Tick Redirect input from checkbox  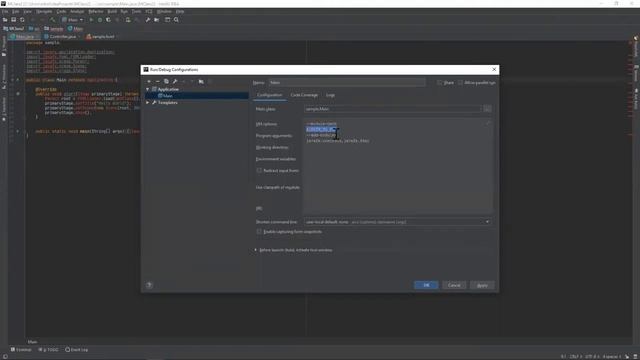pos(259,170)
